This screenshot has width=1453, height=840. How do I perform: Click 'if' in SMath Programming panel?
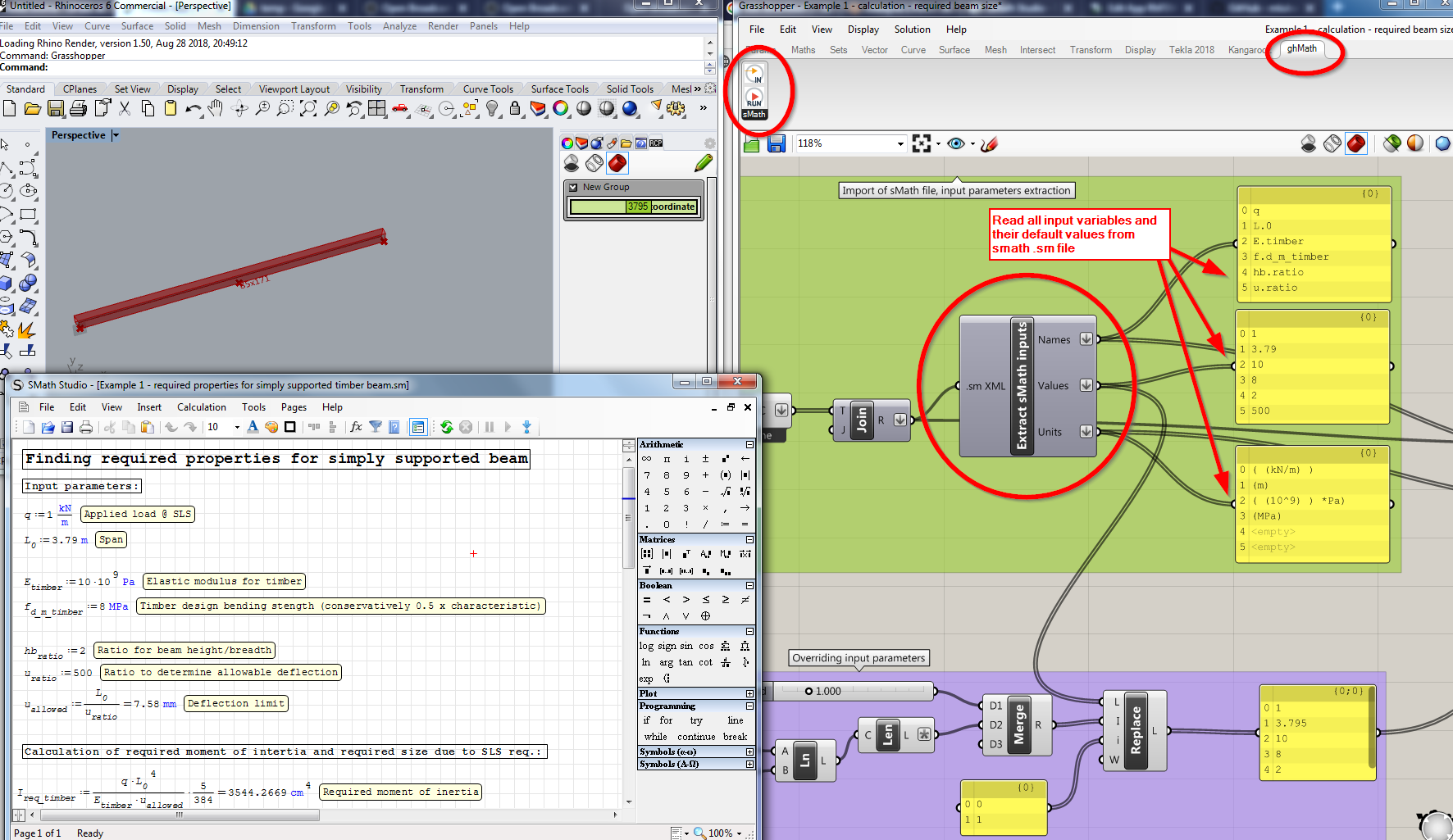coord(646,720)
